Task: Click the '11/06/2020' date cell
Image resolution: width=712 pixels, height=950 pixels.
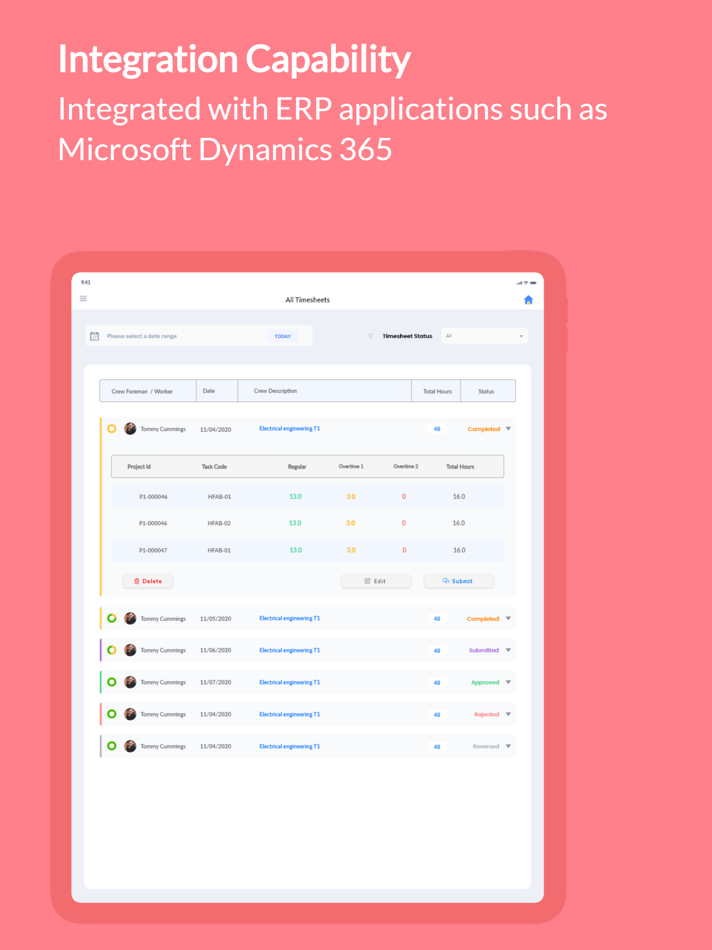Action: (216, 650)
